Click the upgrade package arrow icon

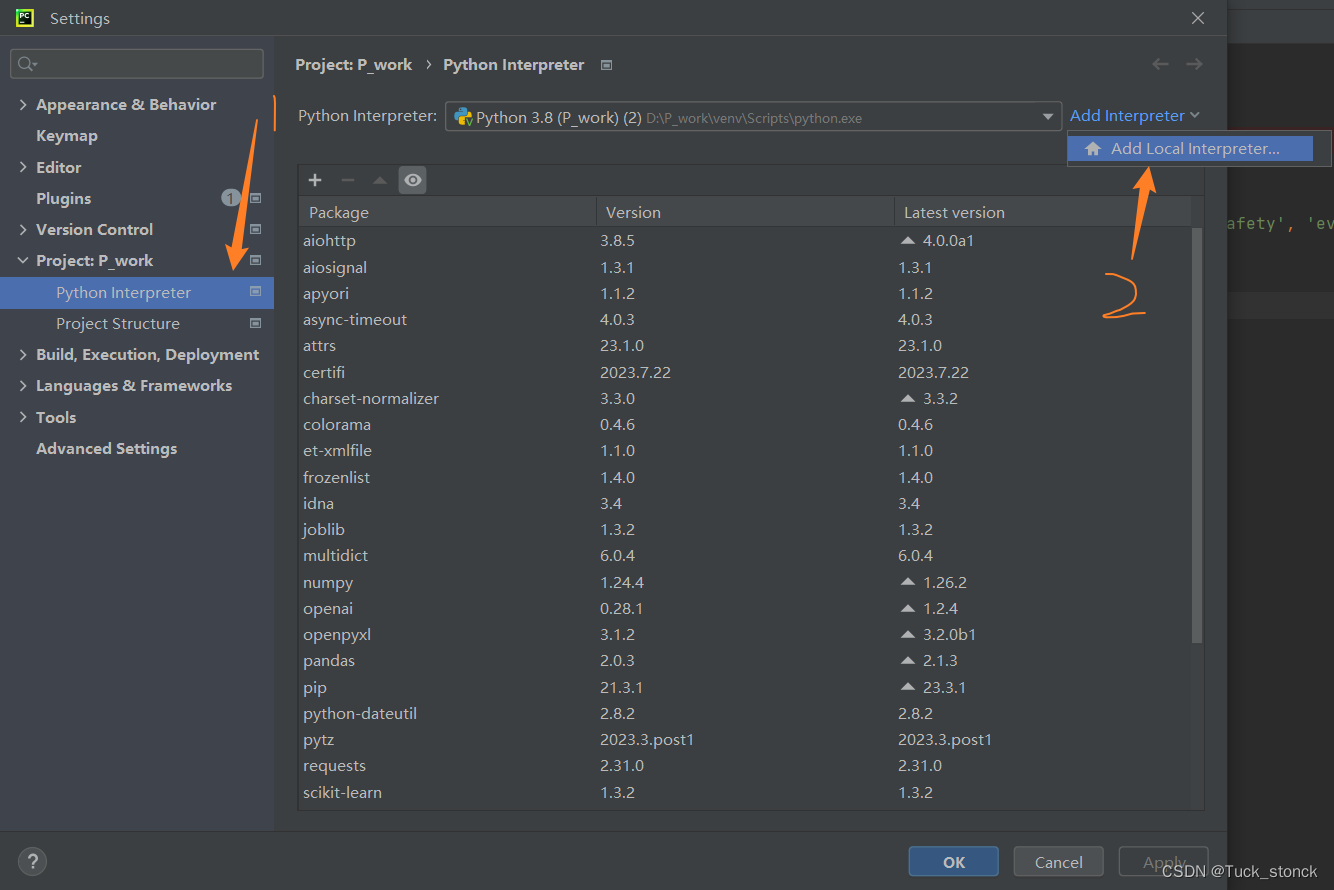click(380, 180)
